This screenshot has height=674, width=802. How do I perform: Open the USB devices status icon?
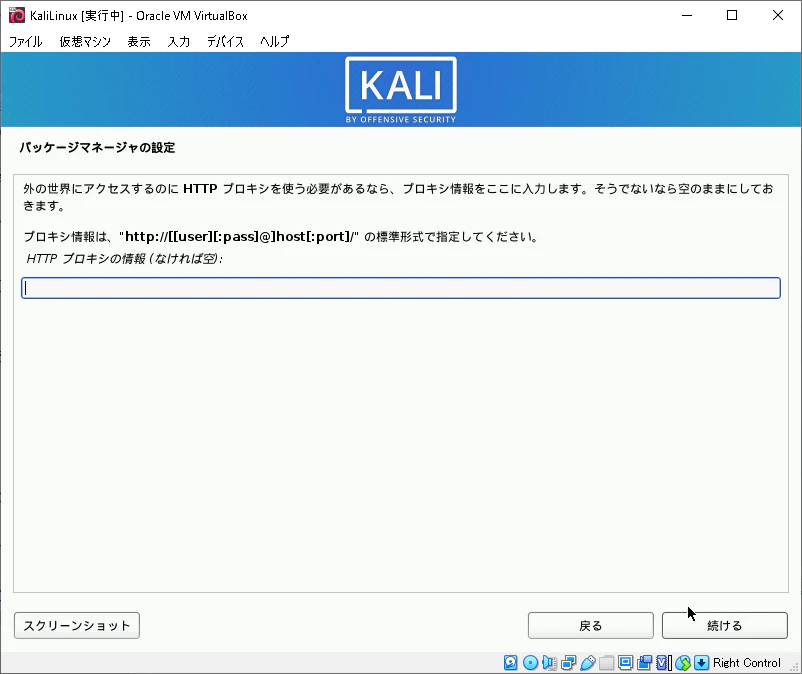coord(588,663)
